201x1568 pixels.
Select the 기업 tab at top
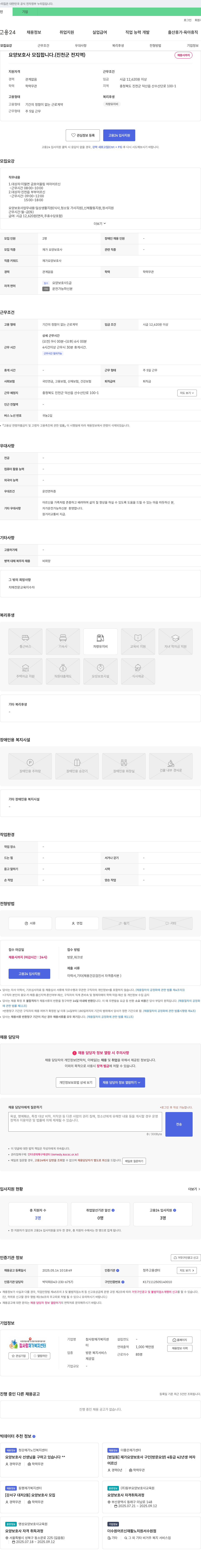coord(25,12)
